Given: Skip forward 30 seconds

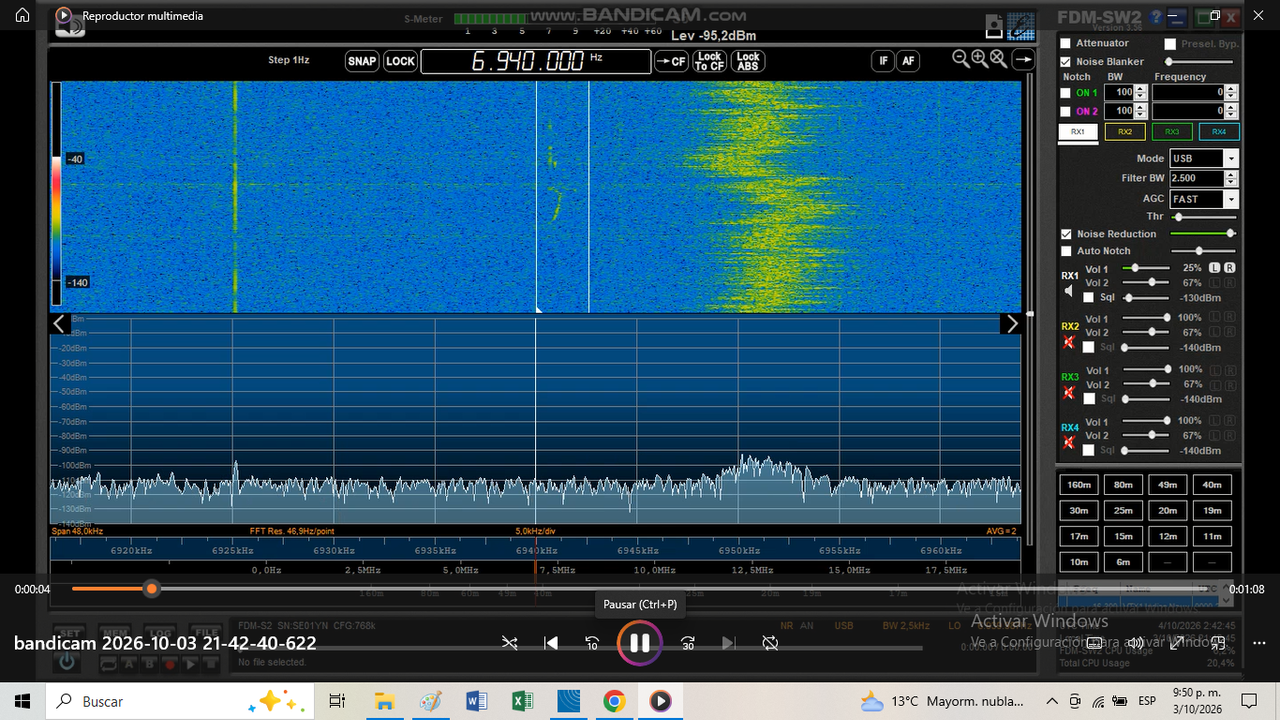Looking at the screenshot, I should (688, 643).
